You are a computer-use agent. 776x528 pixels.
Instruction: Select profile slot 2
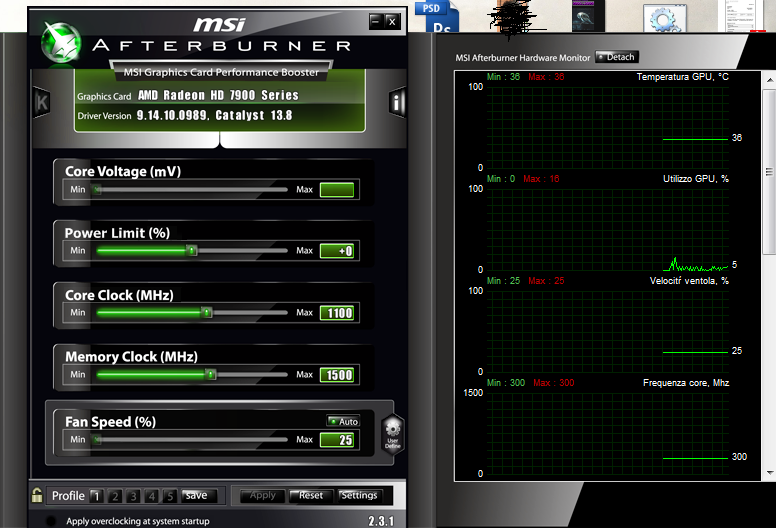tap(115, 496)
